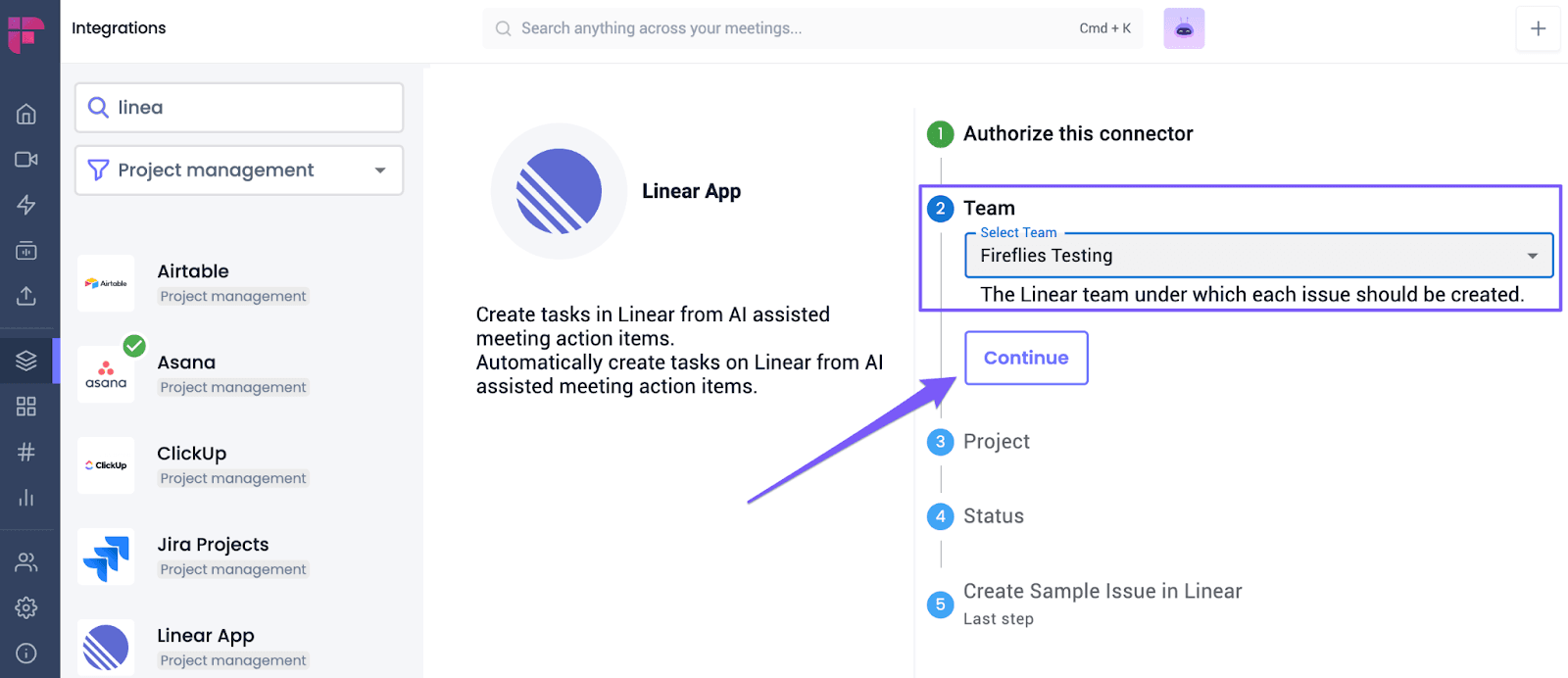Click the Fireflies logo icon

26,34
